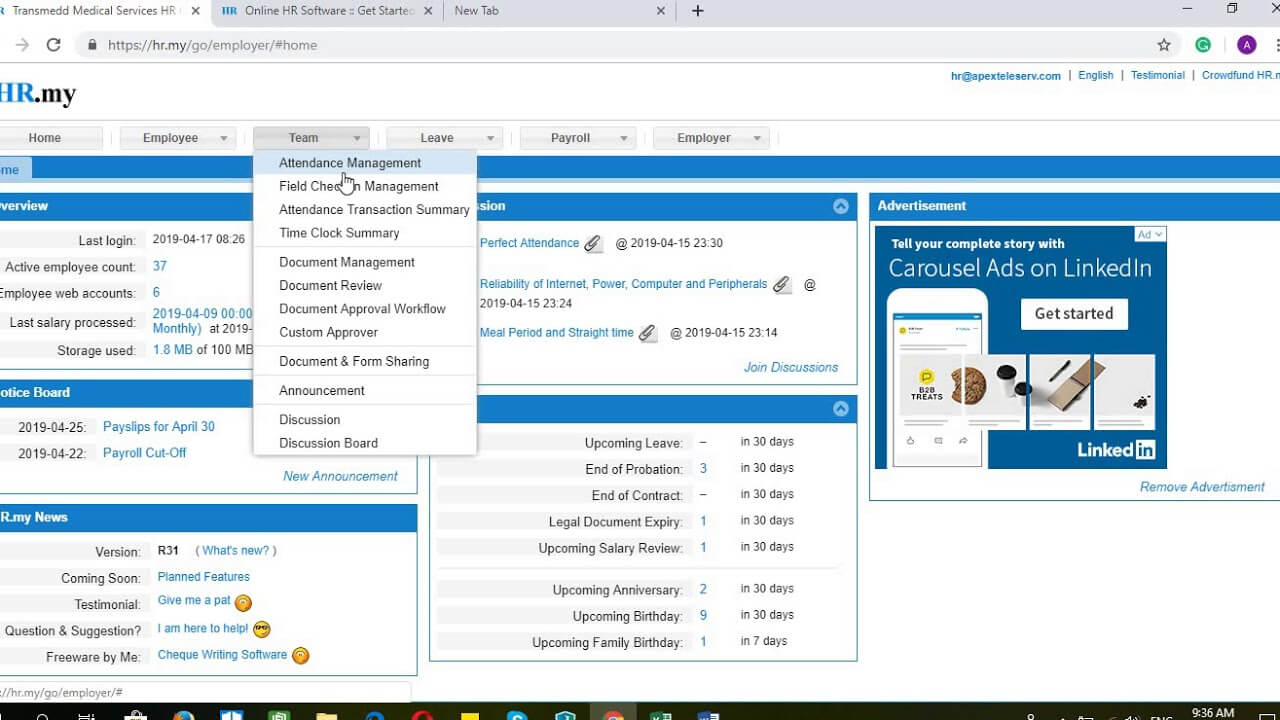
Task: Click the reload page icon
Action: click(53, 44)
